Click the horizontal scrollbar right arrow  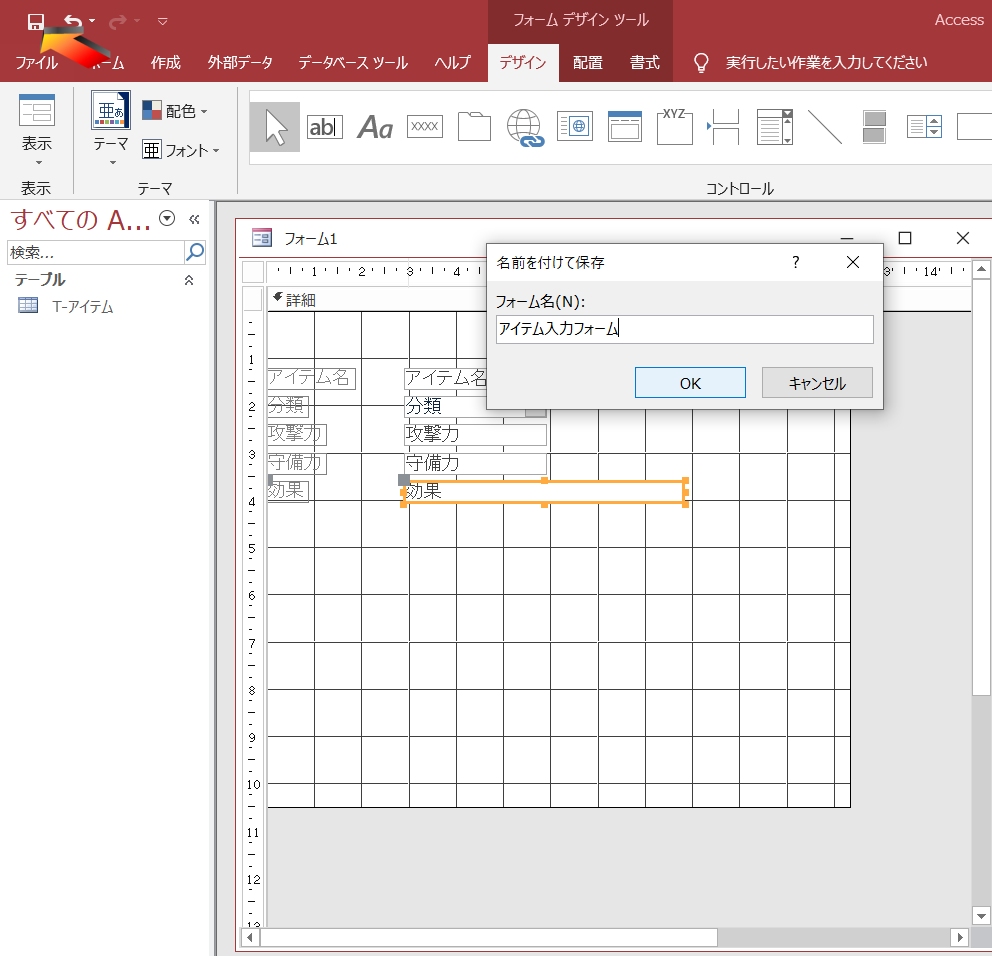click(x=960, y=937)
